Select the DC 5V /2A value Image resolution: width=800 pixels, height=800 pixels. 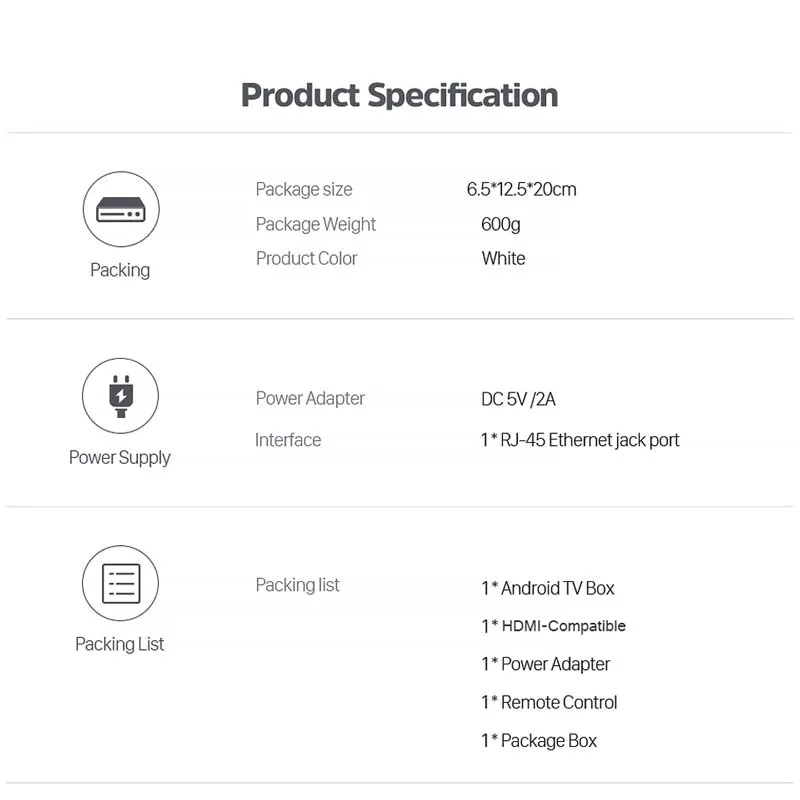pyautogui.click(x=518, y=399)
